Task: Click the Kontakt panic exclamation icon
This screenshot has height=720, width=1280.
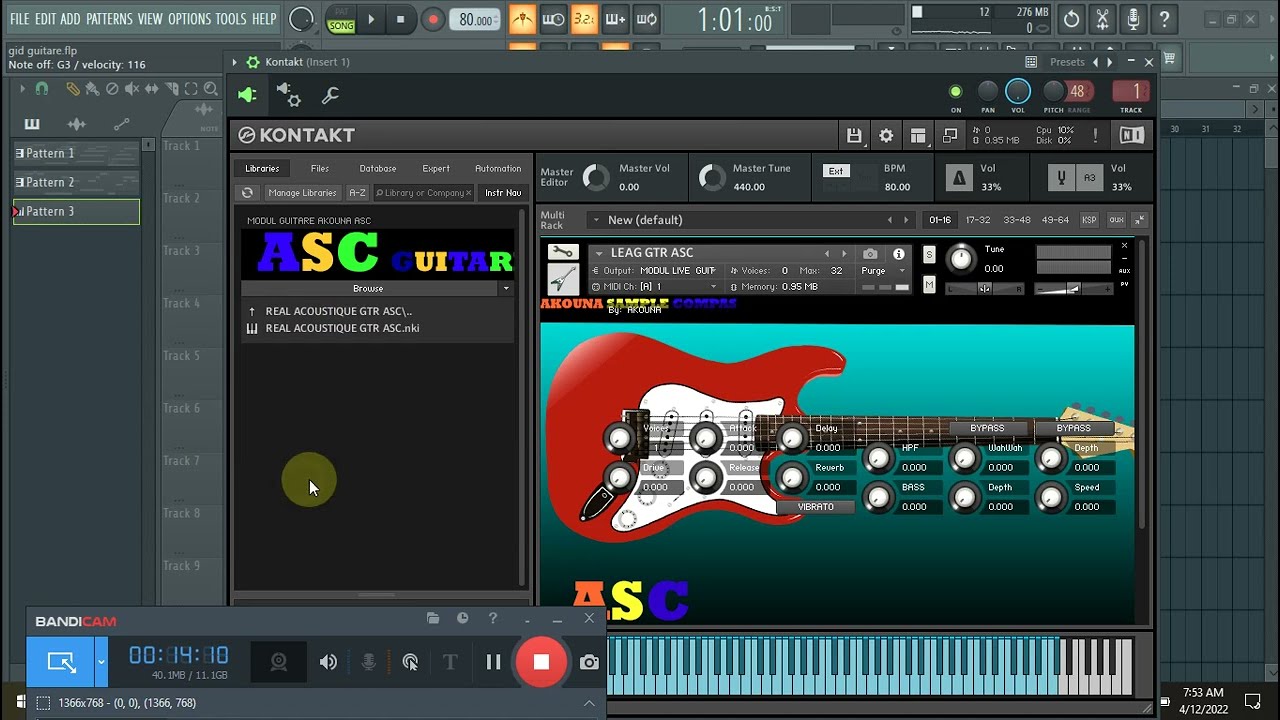Action: click(1095, 135)
